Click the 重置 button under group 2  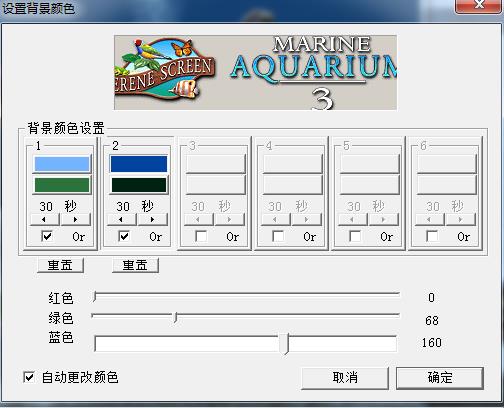[x=135, y=265]
